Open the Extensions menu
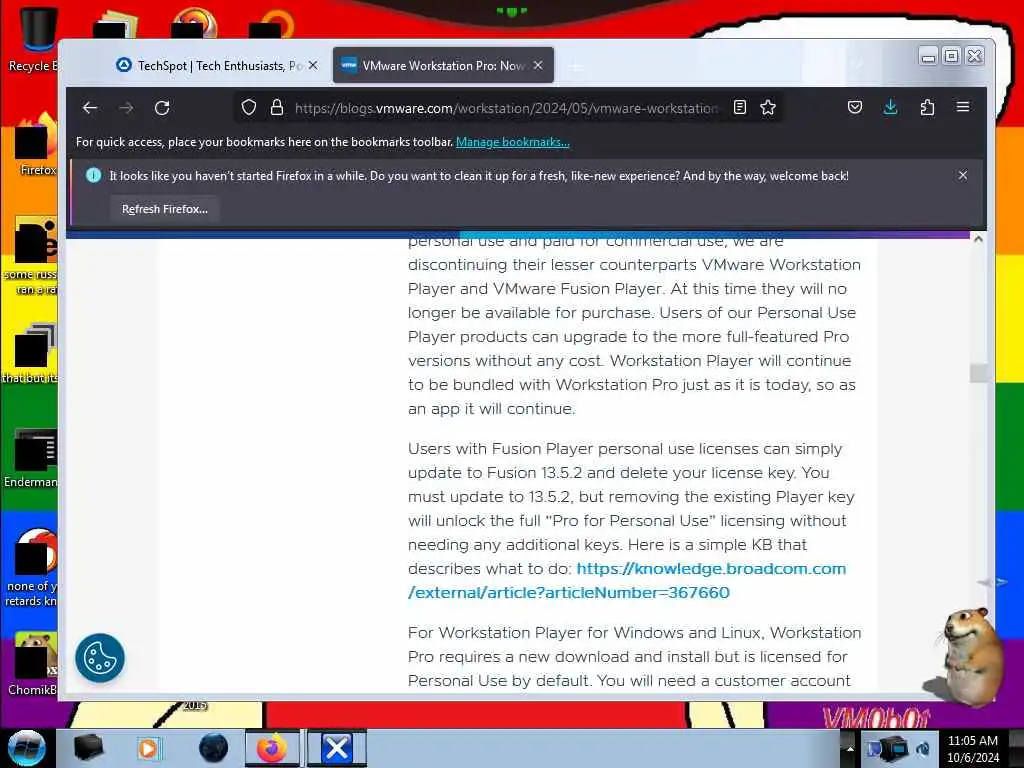 [x=927, y=107]
